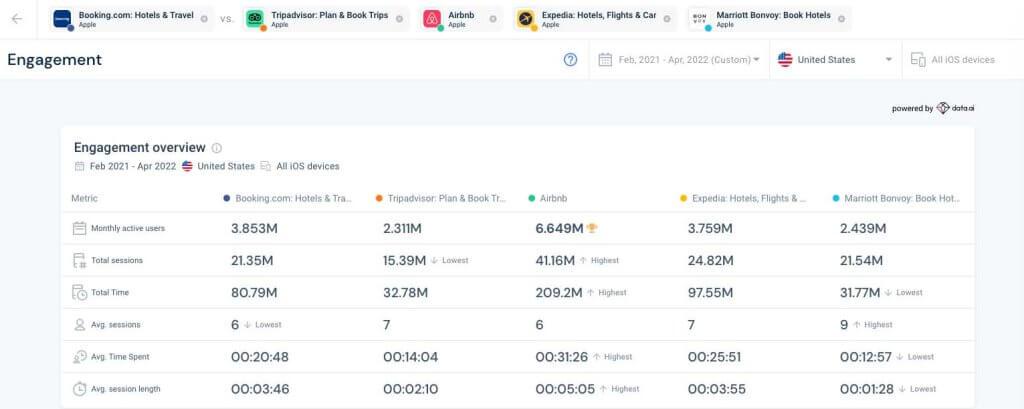Click avg time spent 00:31:26
The image size is (1024, 409).
[x=562, y=357]
